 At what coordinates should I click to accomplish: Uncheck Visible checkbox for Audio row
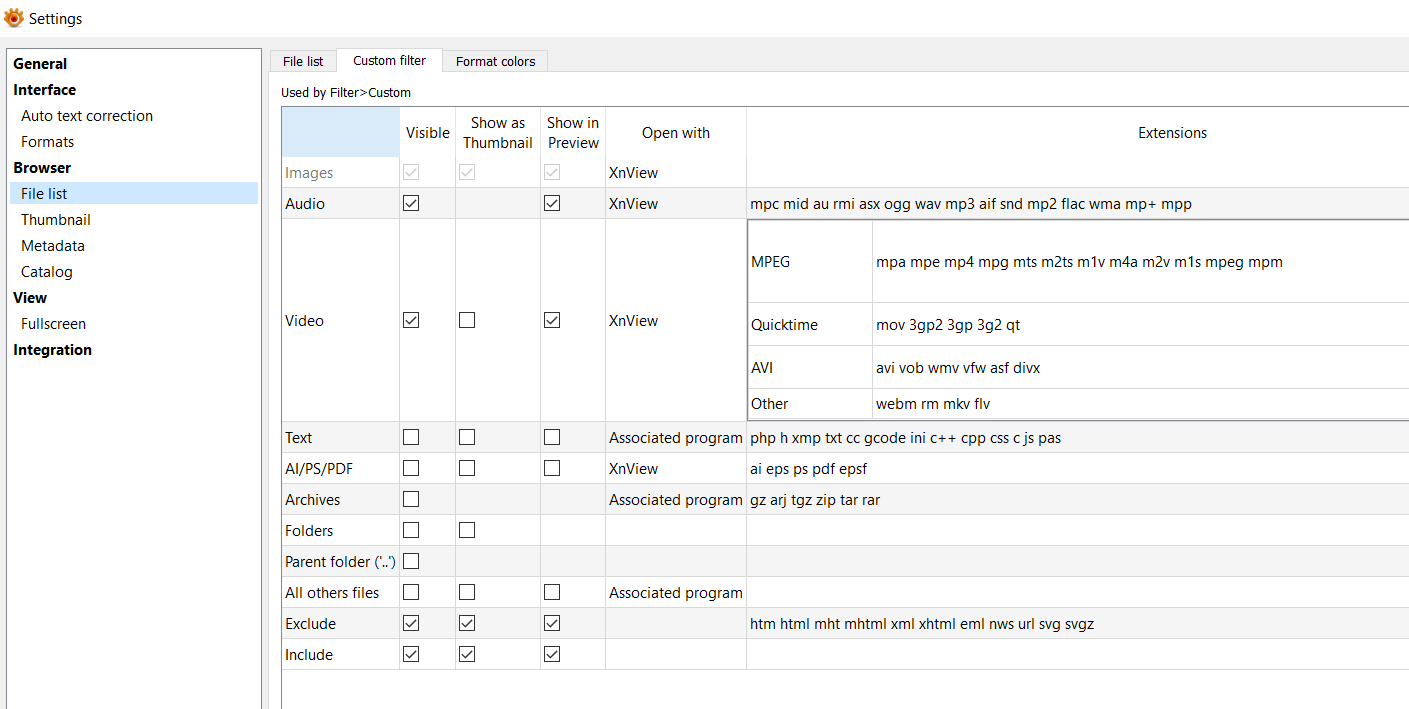coord(411,203)
